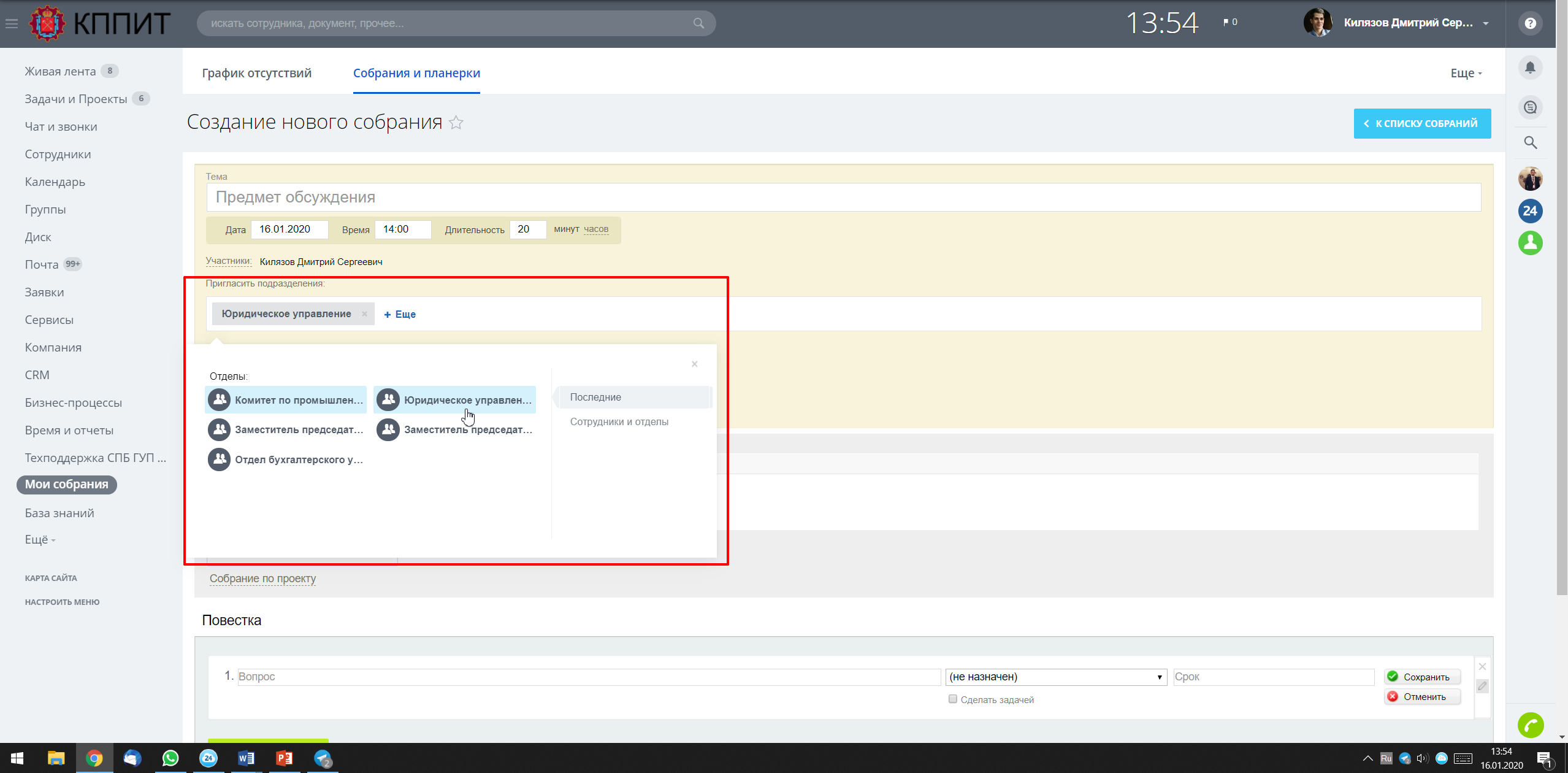This screenshot has width=1568, height=773.
Task: Open the chat messages icon in sidebar
Action: point(1530,107)
